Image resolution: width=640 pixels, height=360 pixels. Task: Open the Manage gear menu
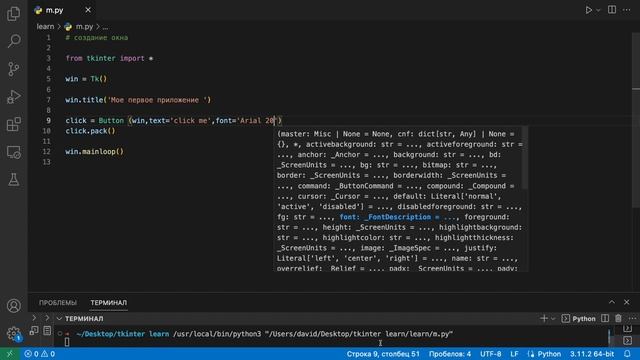tap(13, 333)
